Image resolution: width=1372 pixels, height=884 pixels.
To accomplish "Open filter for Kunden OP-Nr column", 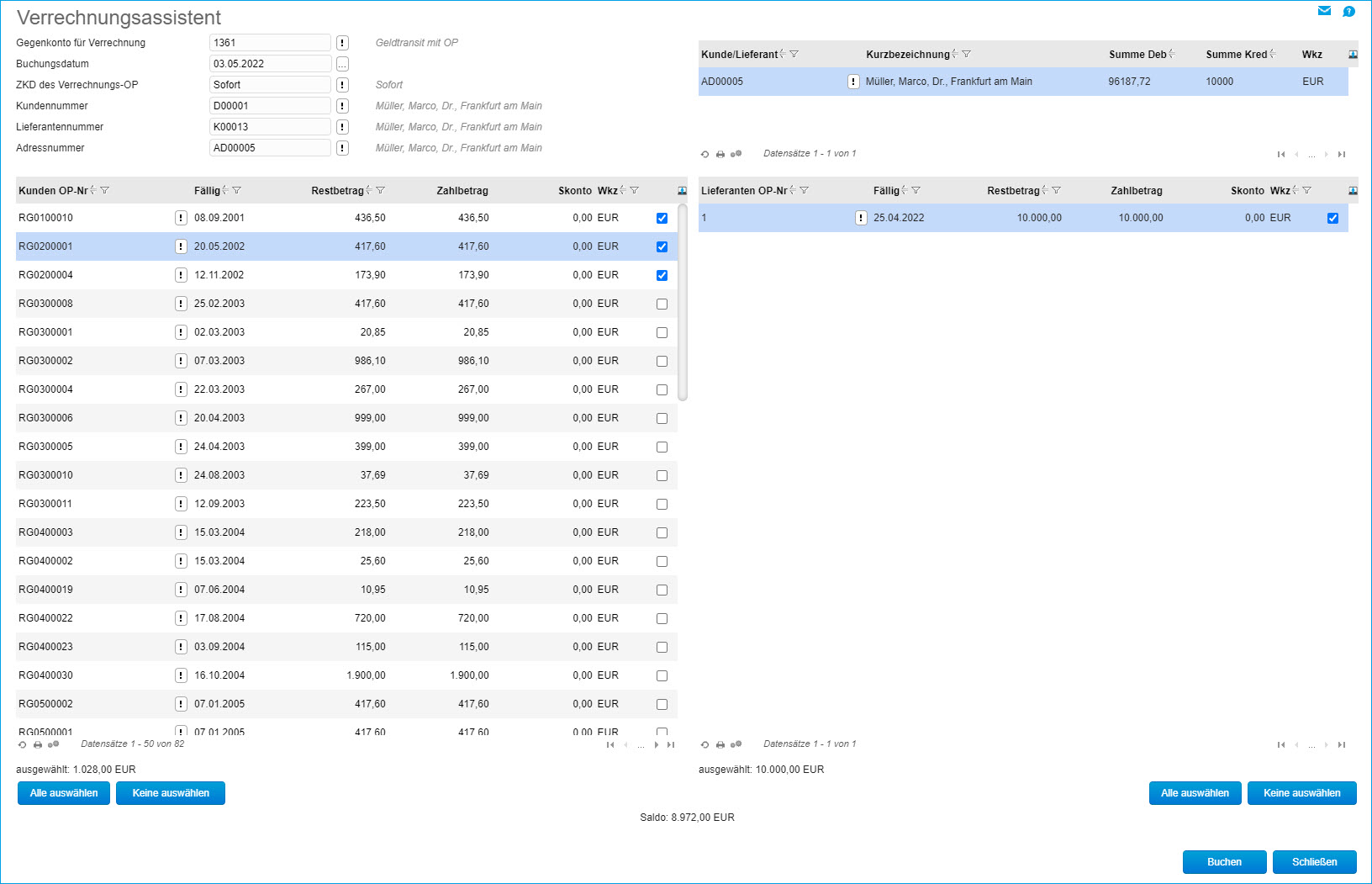I will 105,191.
